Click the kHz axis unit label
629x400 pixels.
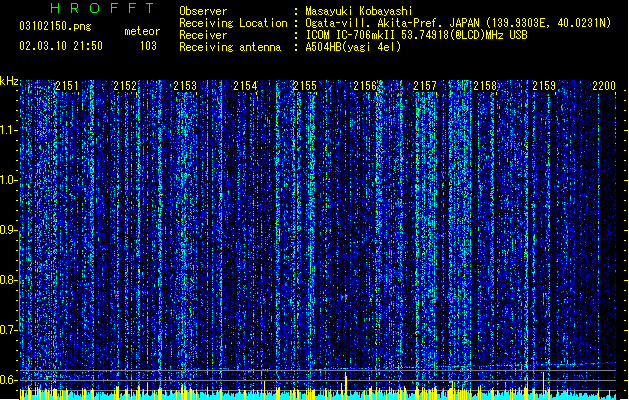(9, 81)
